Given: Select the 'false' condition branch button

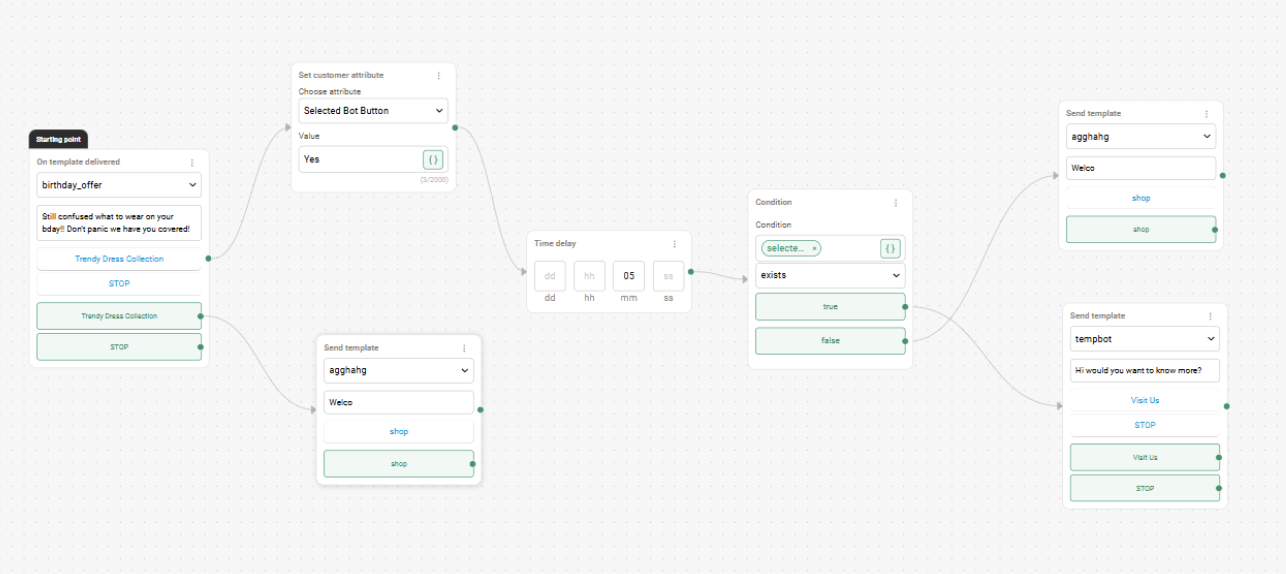Looking at the screenshot, I should coord(830,341).
